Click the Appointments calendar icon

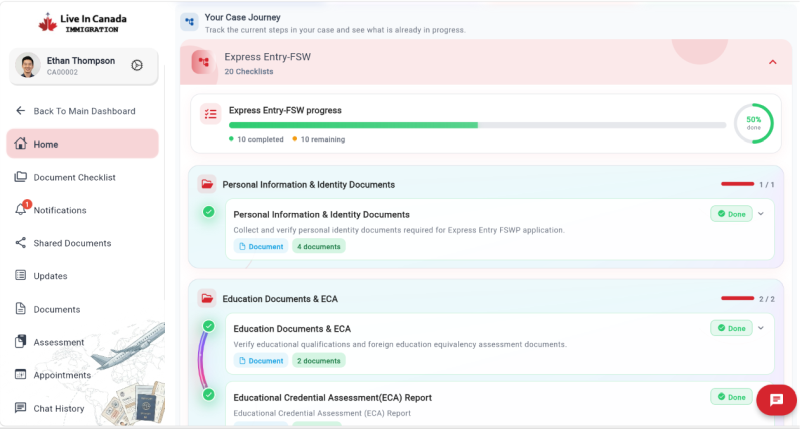20,374
